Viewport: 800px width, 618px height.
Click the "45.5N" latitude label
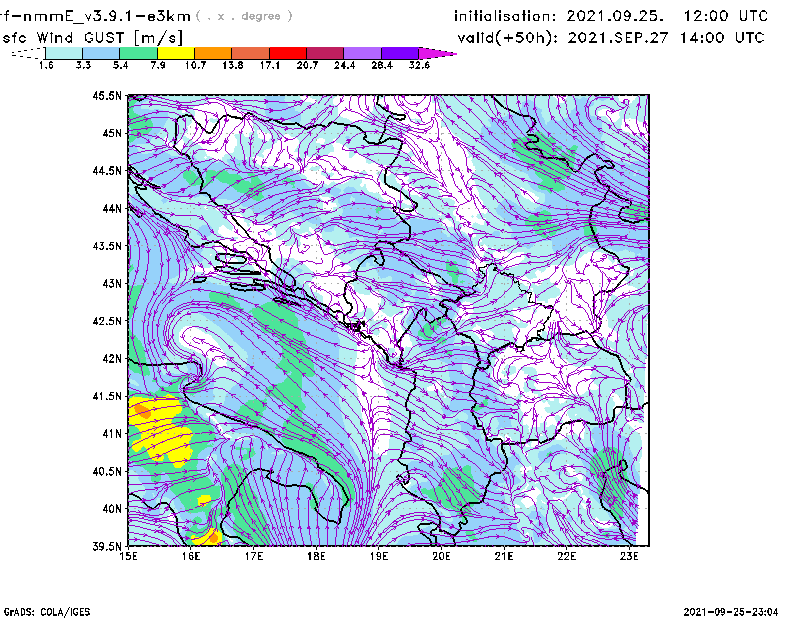tap(107, 95)
